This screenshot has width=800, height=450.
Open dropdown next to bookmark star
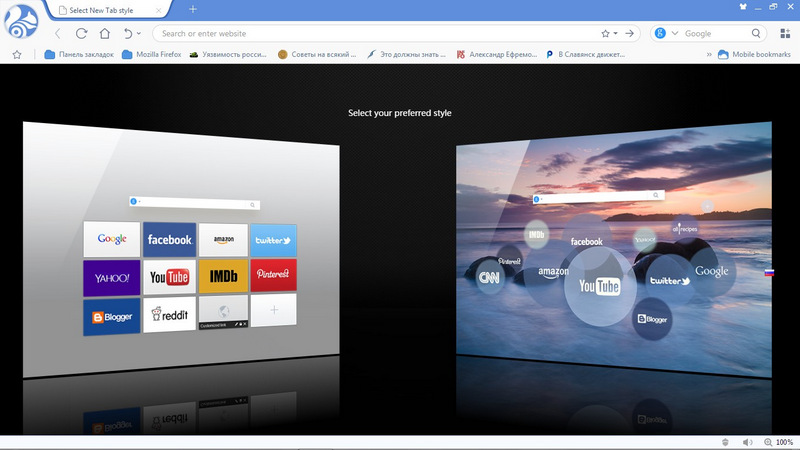615,34
